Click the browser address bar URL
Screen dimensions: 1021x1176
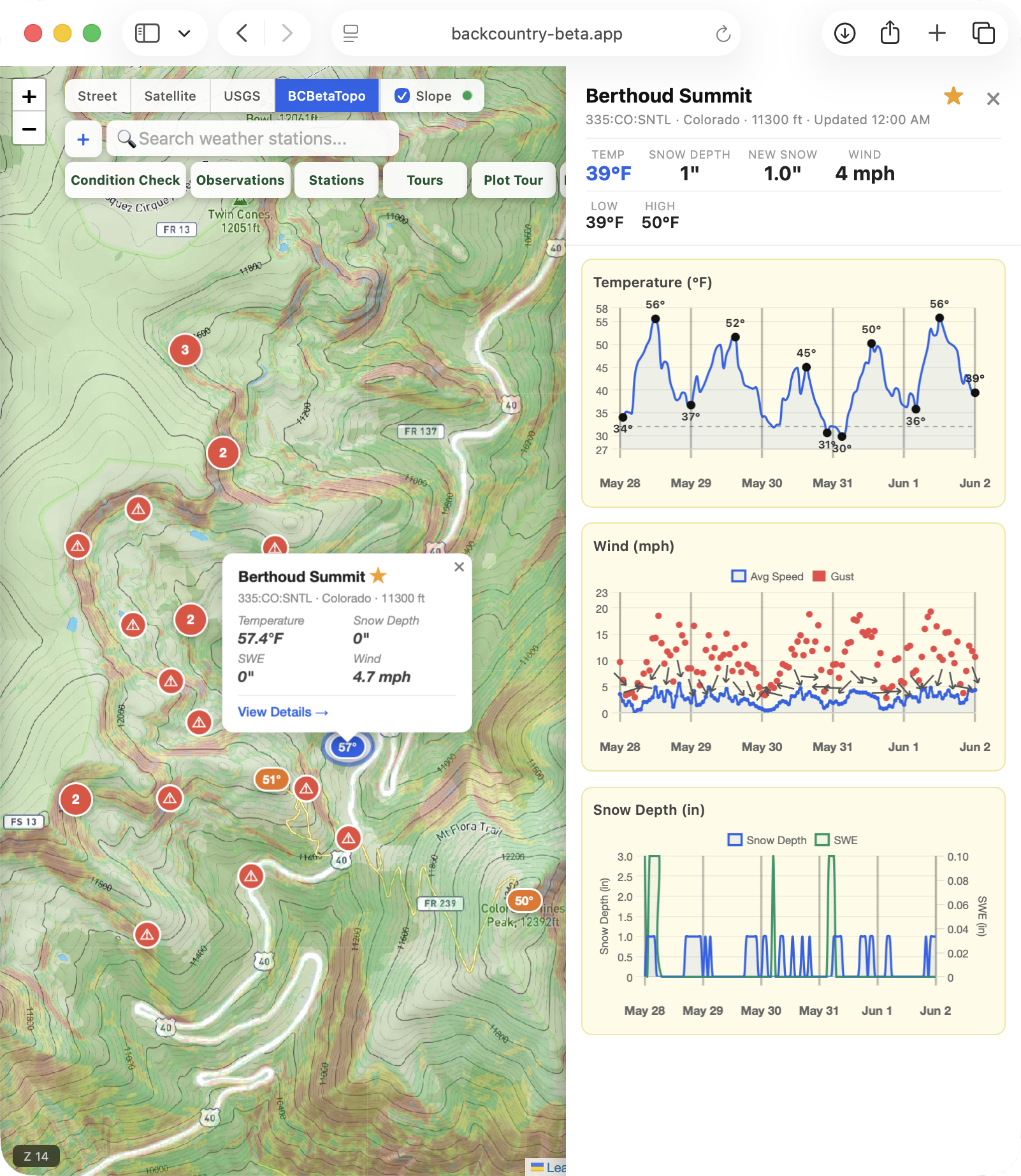tap(537, 33)
